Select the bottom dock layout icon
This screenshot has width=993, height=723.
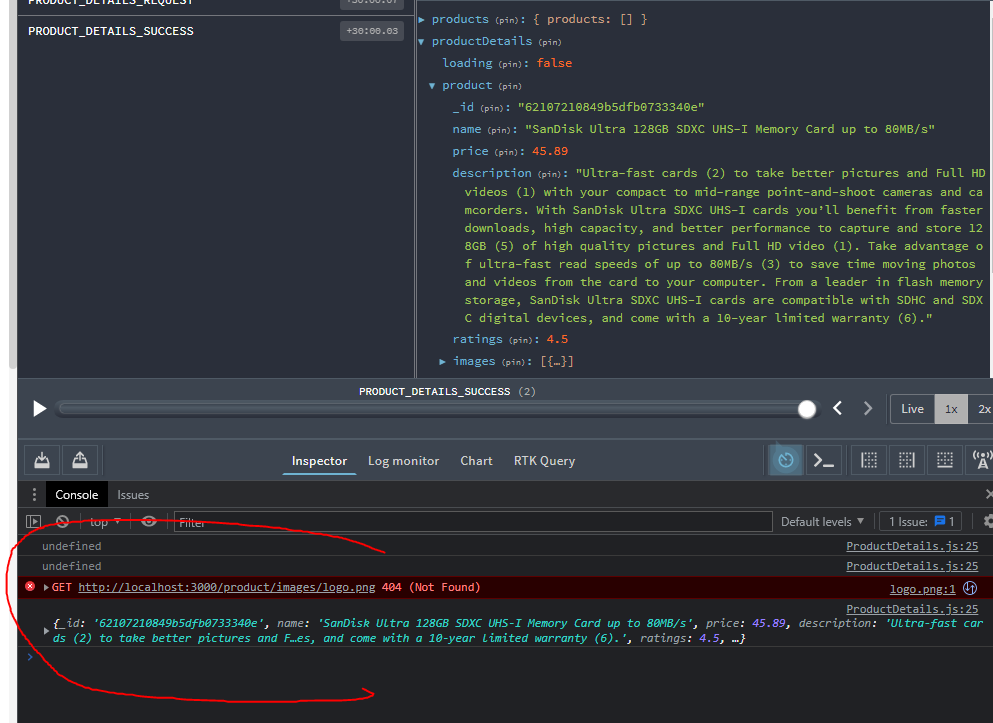(x=945, y=460)
